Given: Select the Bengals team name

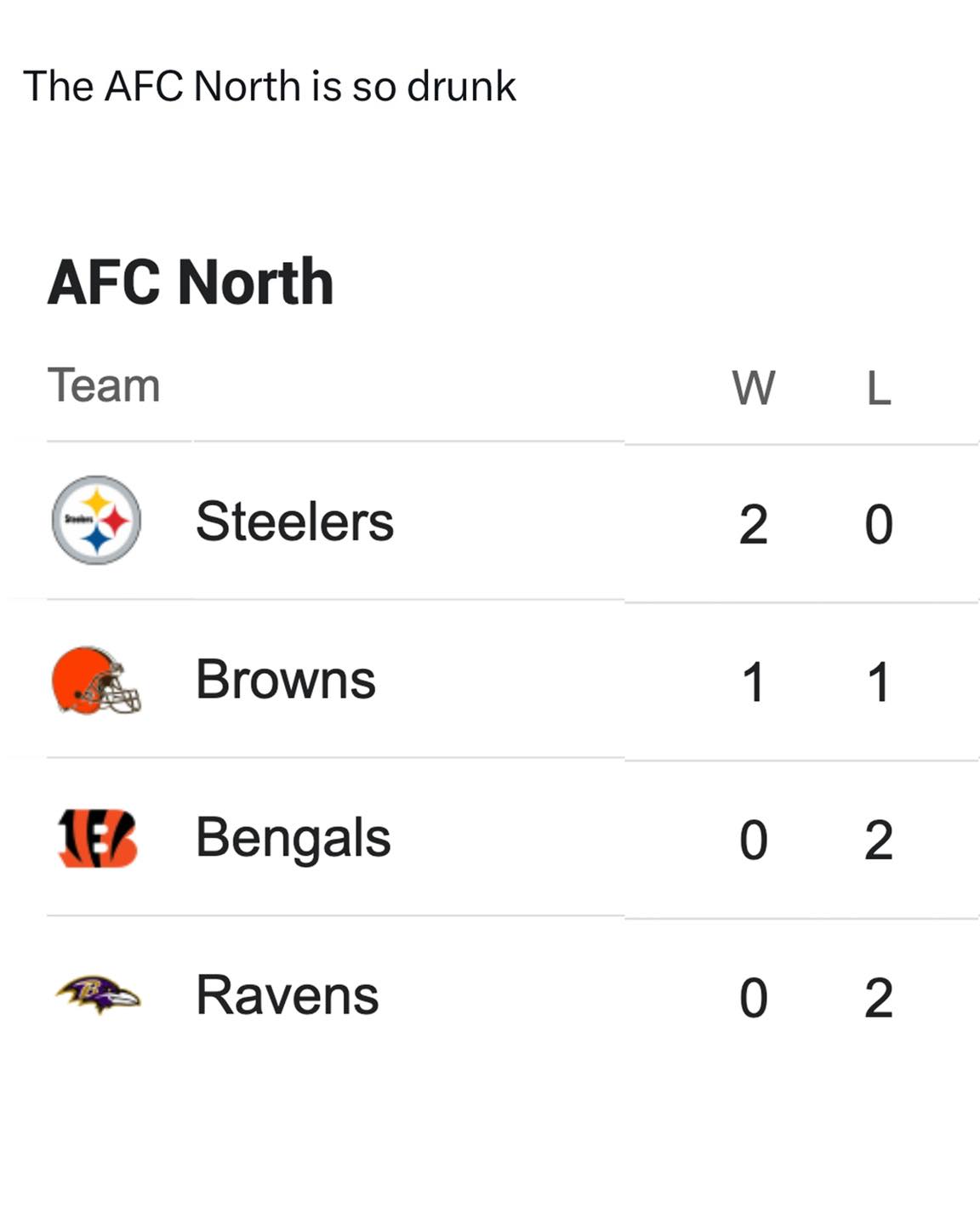Looking at the screenshot, I should tap(293, 839).
